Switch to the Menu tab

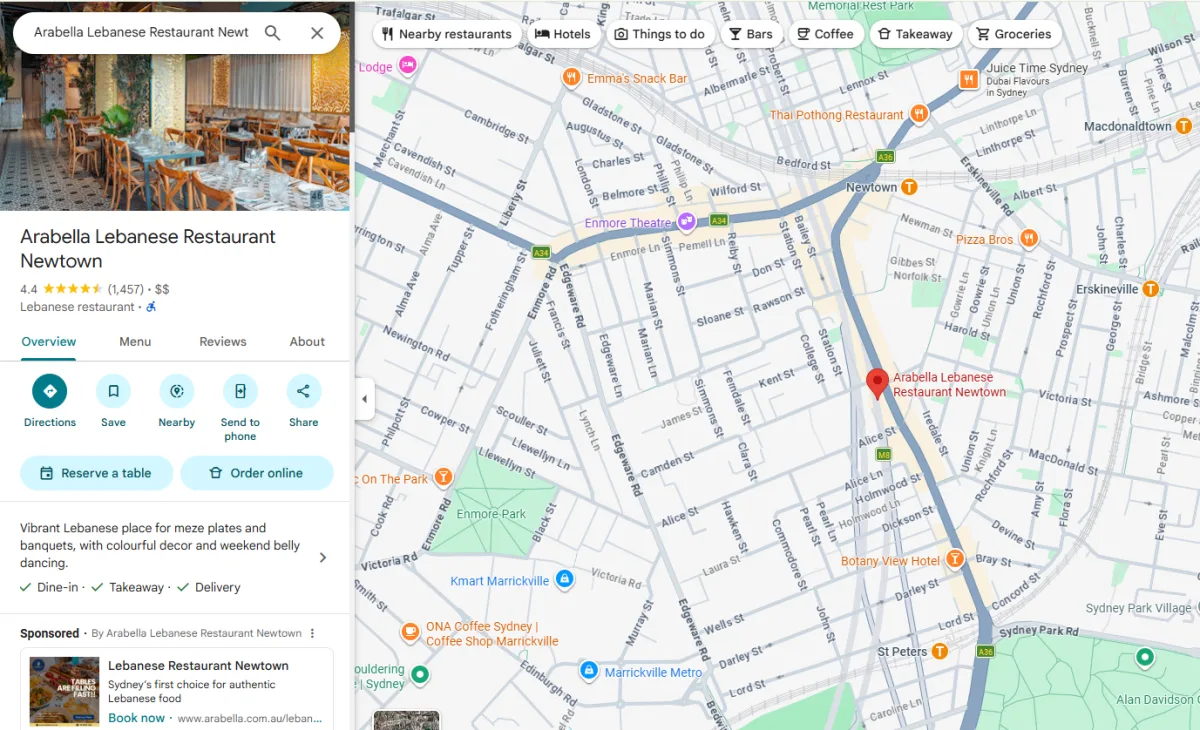[135, 341]
